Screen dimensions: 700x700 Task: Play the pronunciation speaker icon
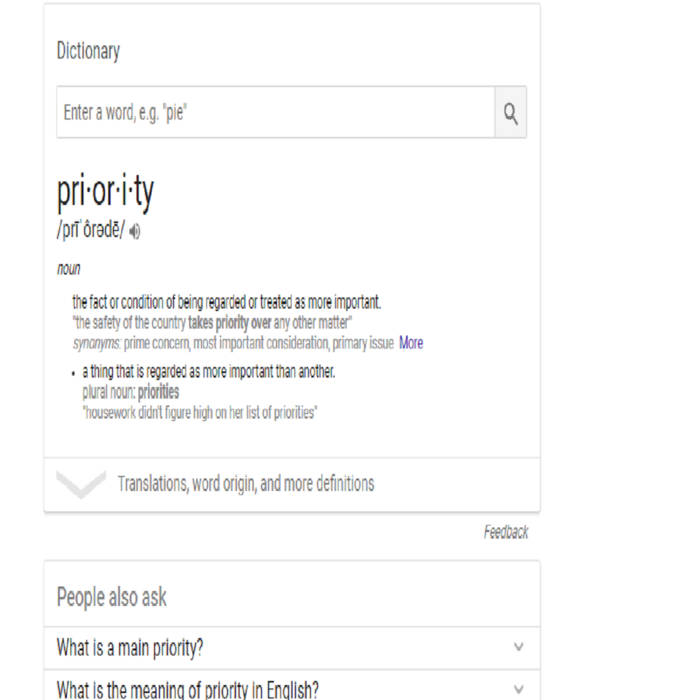135,232
